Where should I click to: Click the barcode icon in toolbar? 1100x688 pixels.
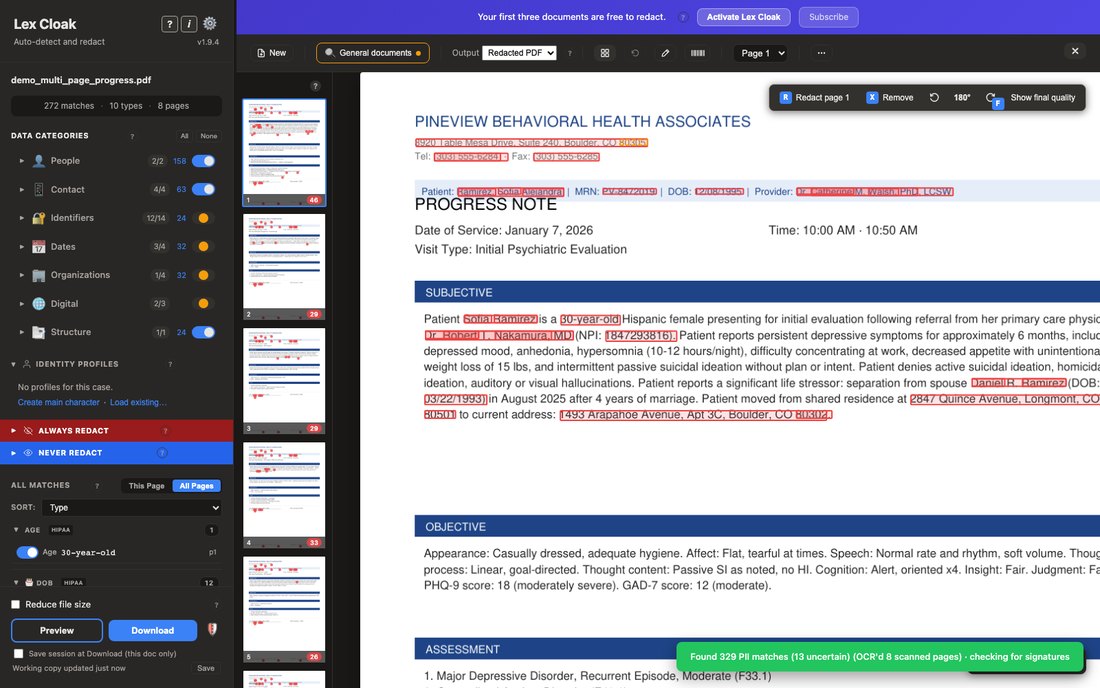pyautogui.click(x=697, y=53)
